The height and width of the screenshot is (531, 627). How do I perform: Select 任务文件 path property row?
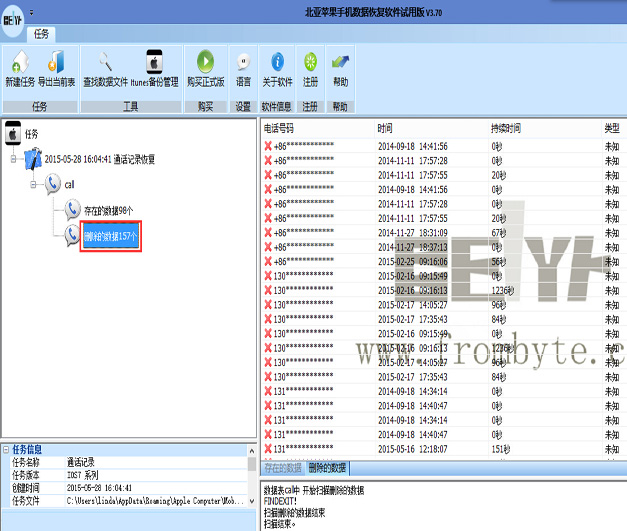129,501
